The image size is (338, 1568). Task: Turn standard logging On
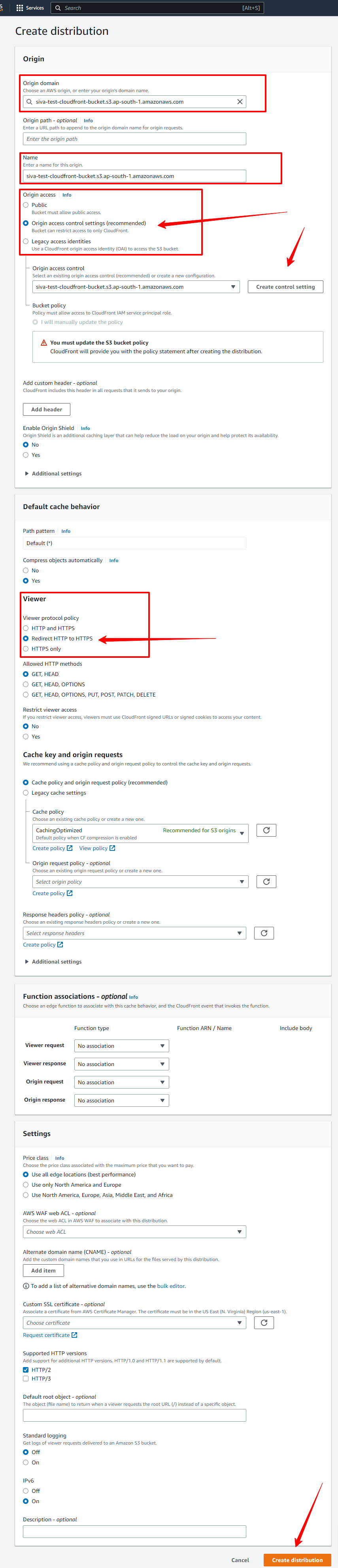(x=26, y=1462)
